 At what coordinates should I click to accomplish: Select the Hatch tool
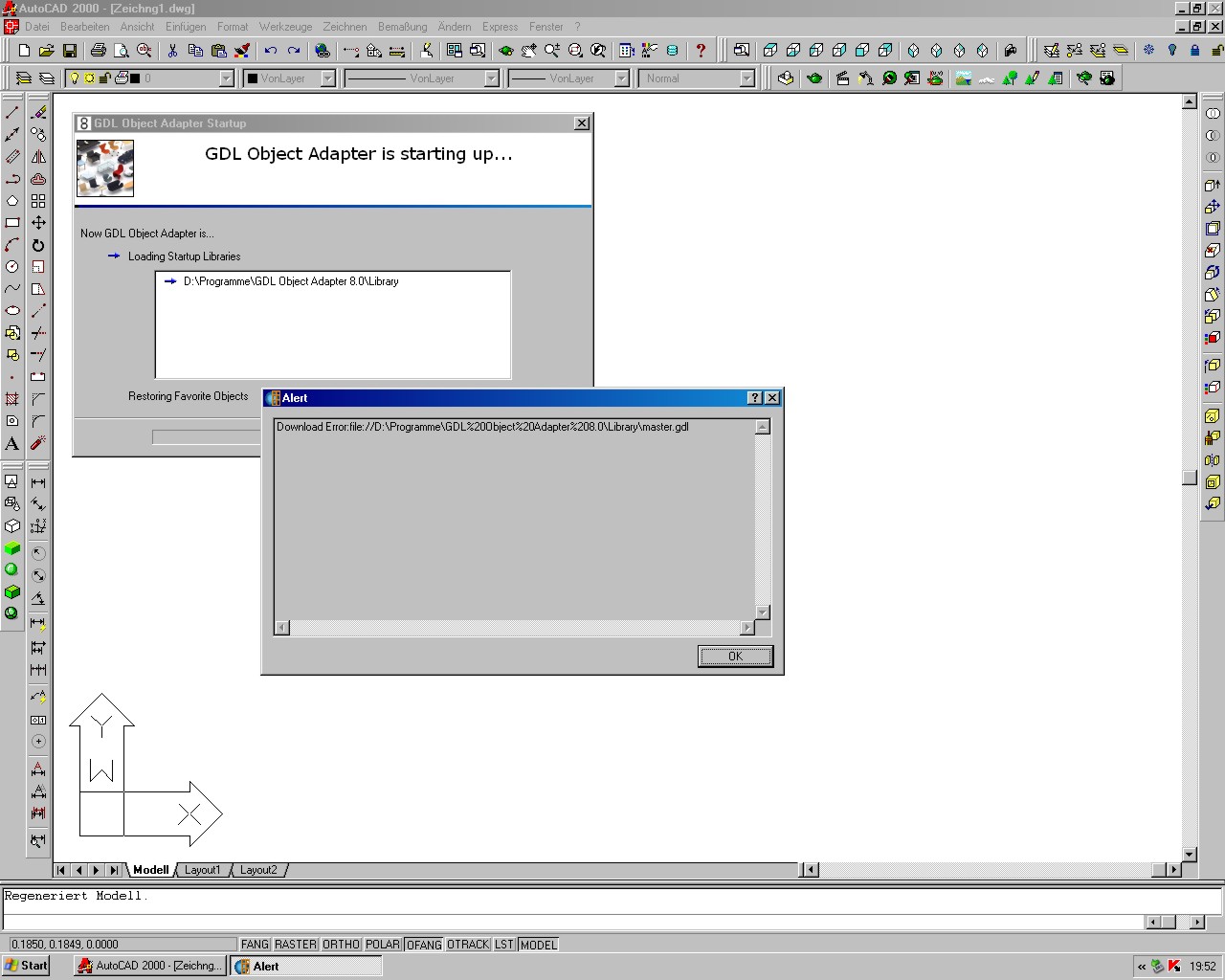[x=12, y=399]
